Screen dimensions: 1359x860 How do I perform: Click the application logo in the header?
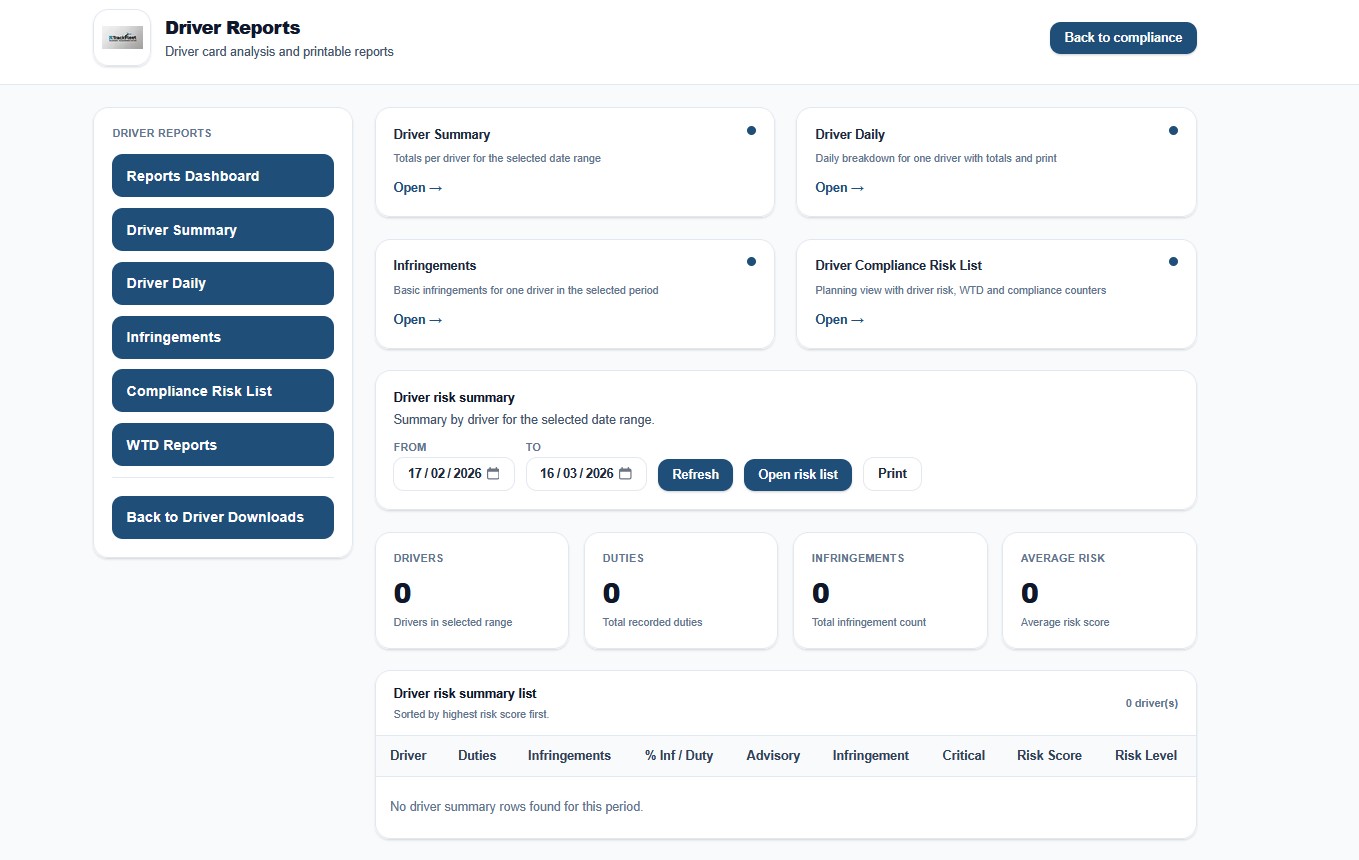(x=121, y=38)
